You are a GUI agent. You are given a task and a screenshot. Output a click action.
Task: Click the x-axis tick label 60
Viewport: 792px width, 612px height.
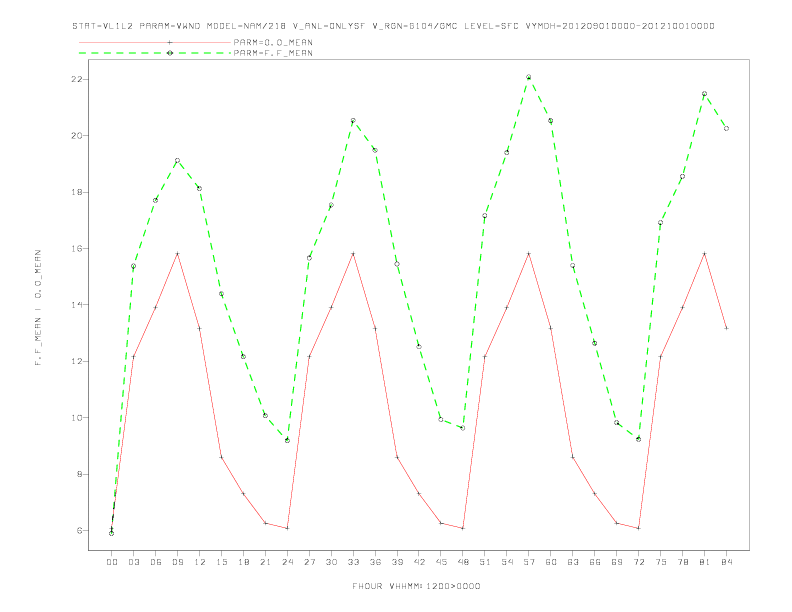tap(551, 562)
